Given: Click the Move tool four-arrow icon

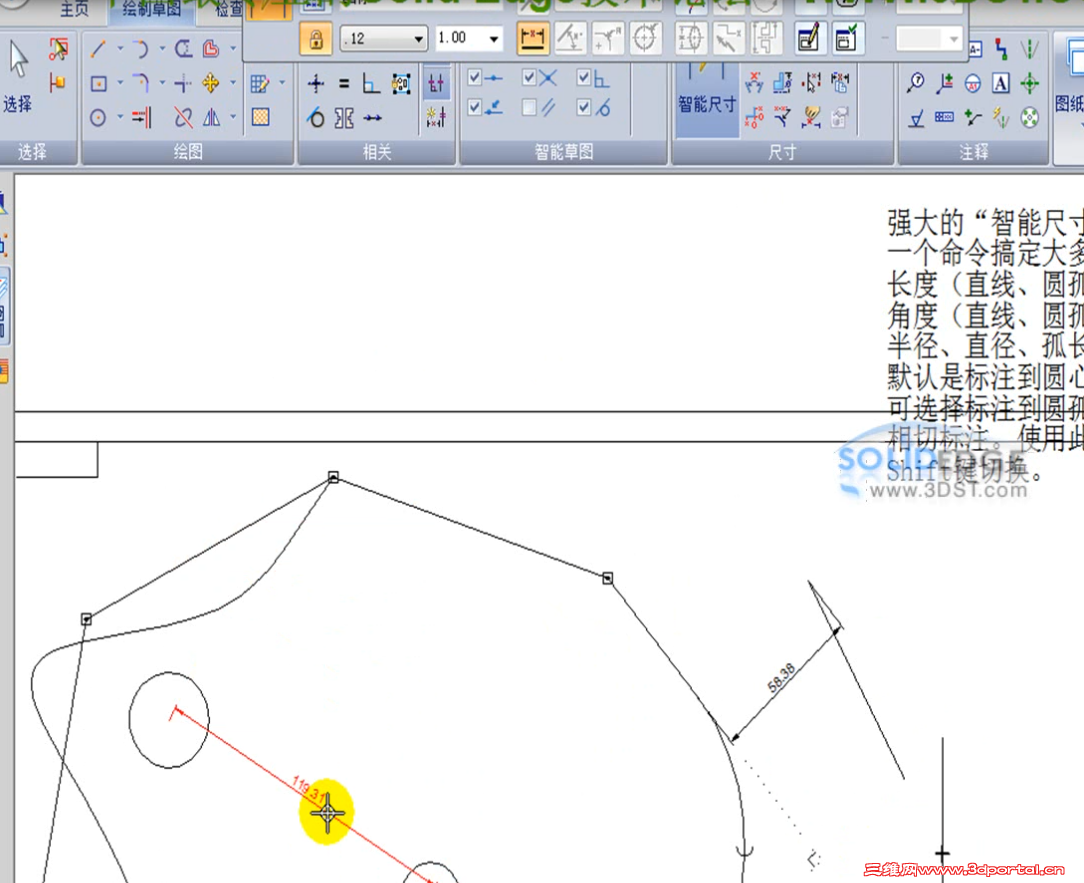Looking at the screenshot, I should 211,84.
